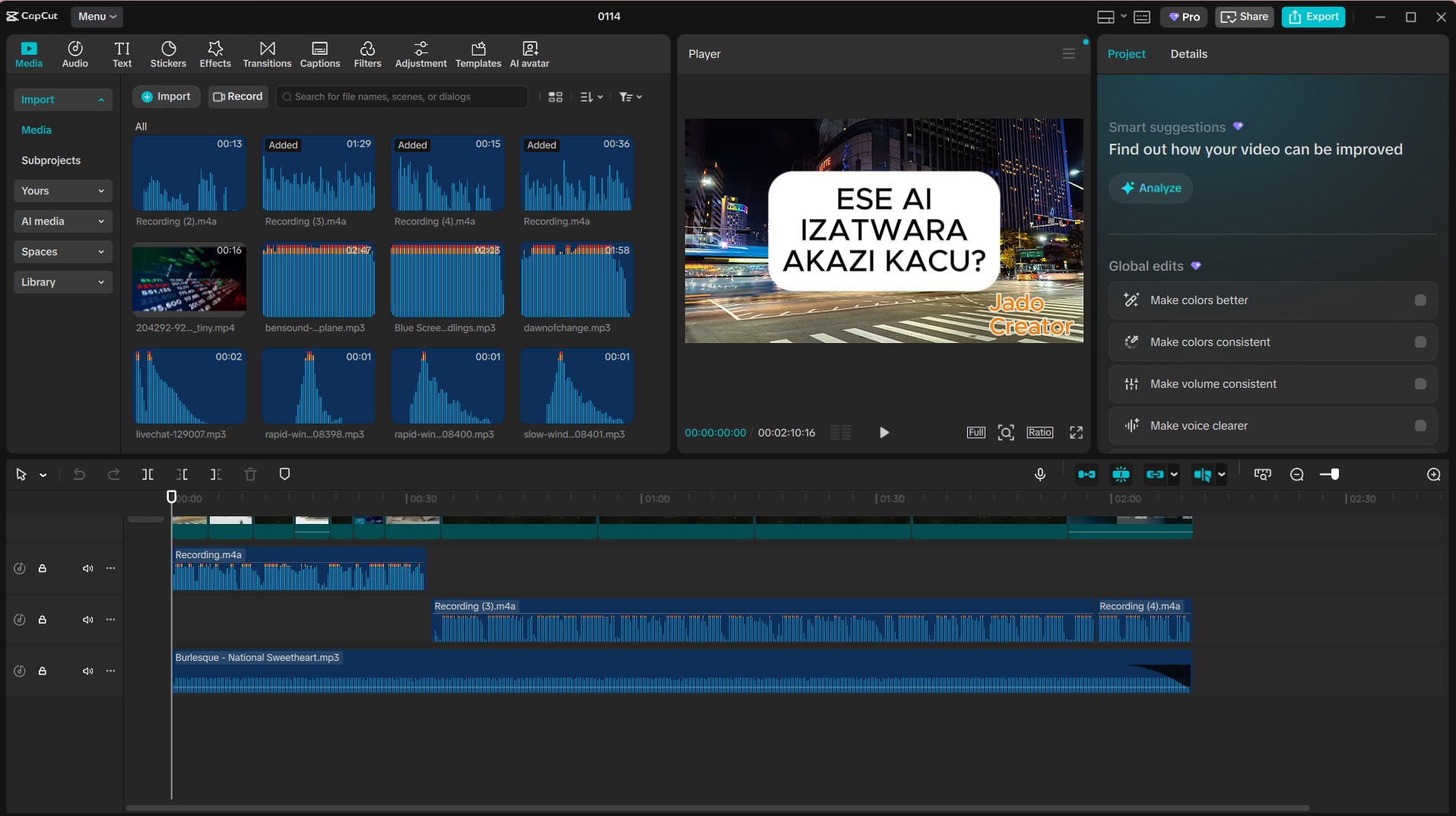This screenshot has width=1456, height=816.
Task: Switch to the Details tab
Action: [1189, 53]
